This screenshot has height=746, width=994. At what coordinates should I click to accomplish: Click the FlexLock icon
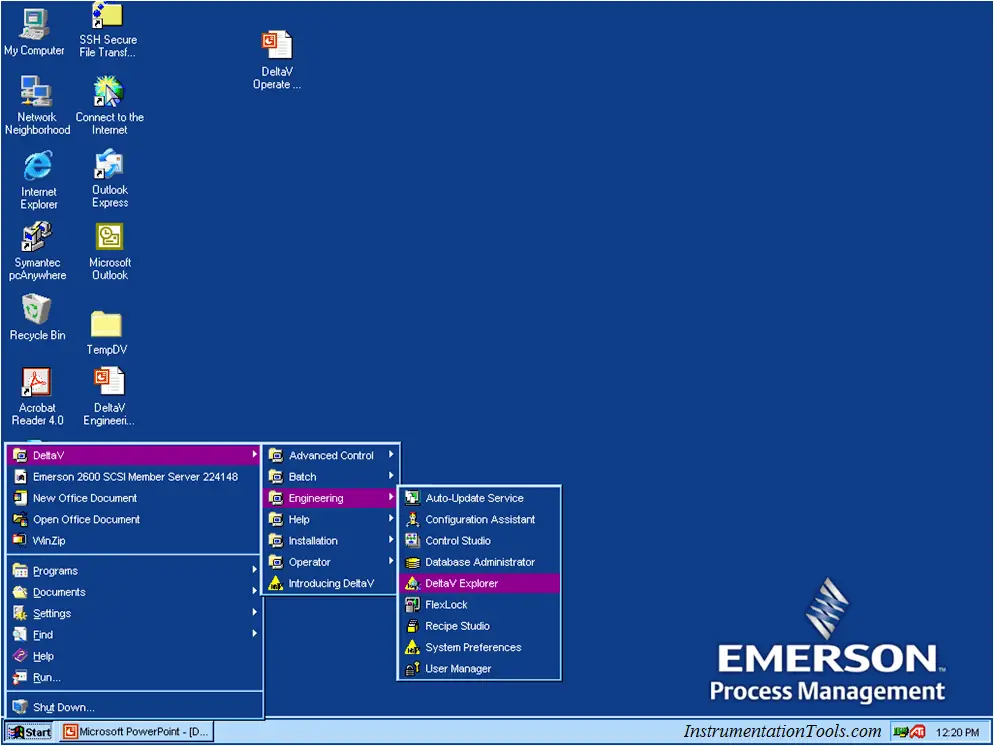412,605
